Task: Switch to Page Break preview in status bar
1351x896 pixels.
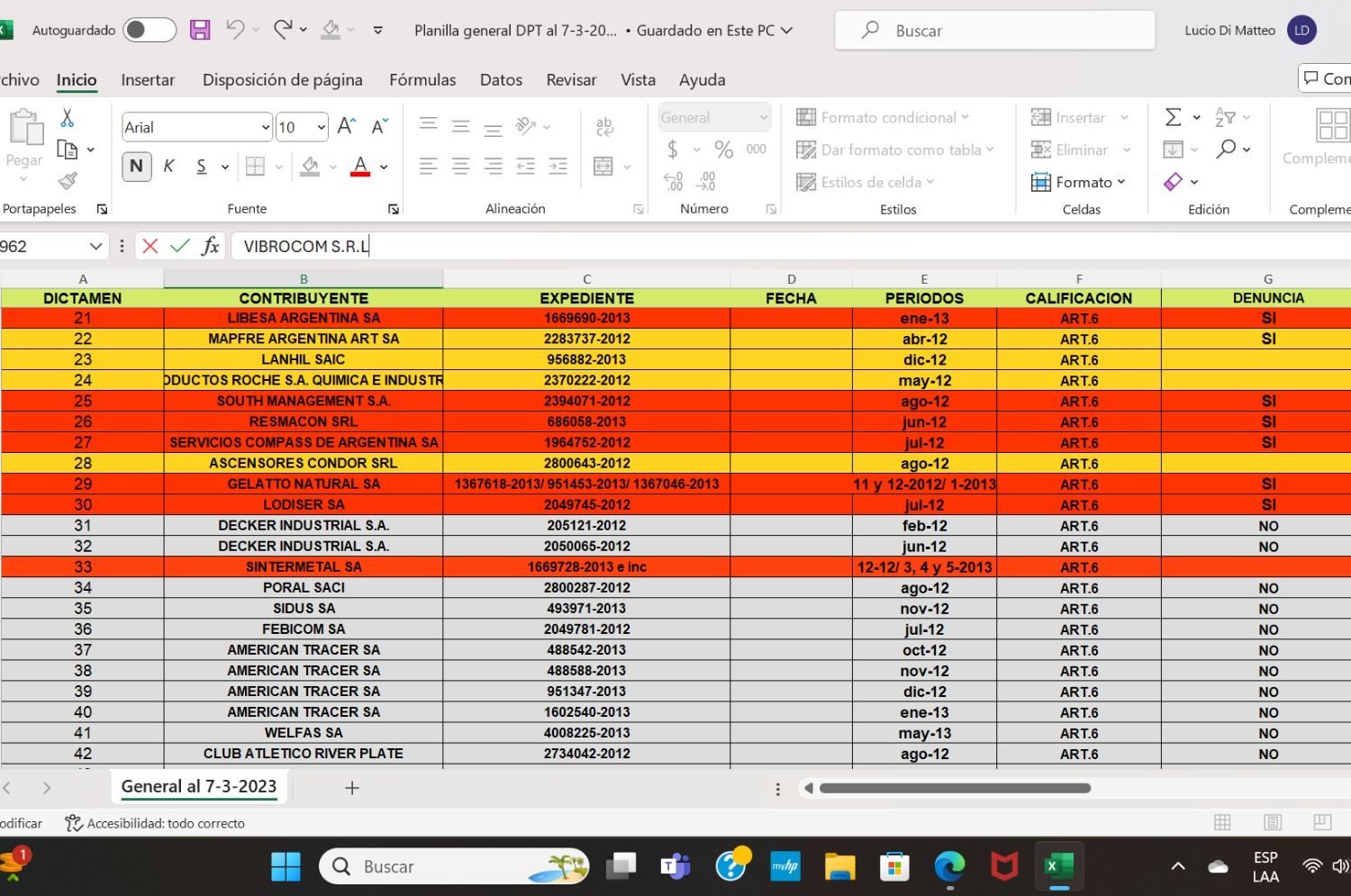Action: [1322, 822]
